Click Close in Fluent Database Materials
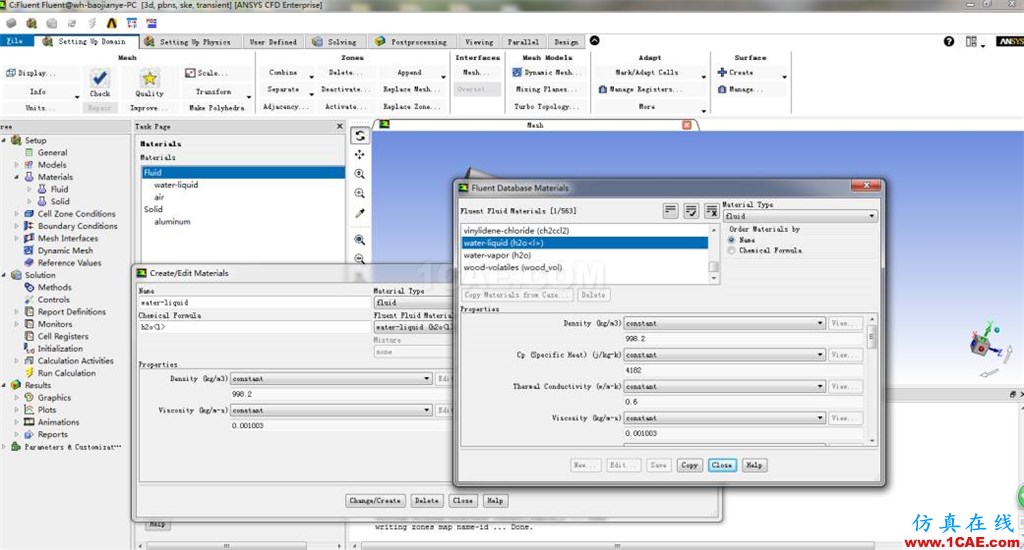Screen dimensions: 1024x550 (x=722, y=465)
